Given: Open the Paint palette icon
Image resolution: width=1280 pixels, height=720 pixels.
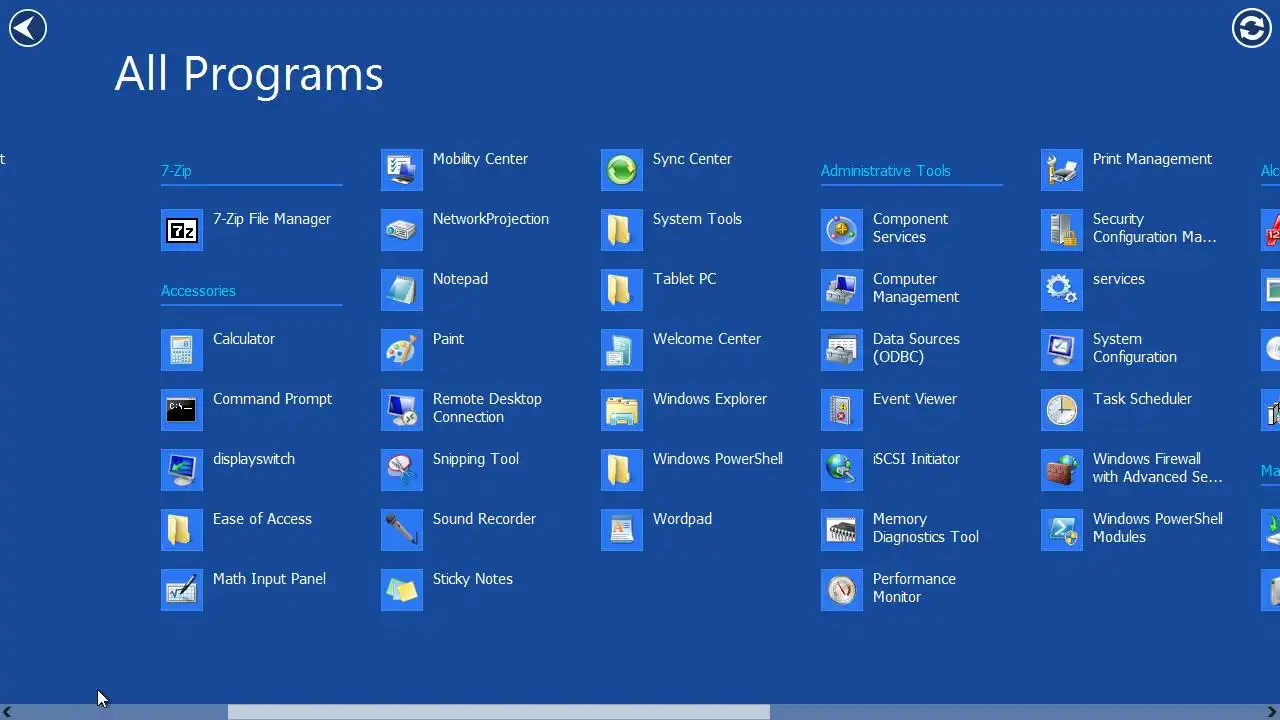Looking at the screenshot, I should (402, 350).
